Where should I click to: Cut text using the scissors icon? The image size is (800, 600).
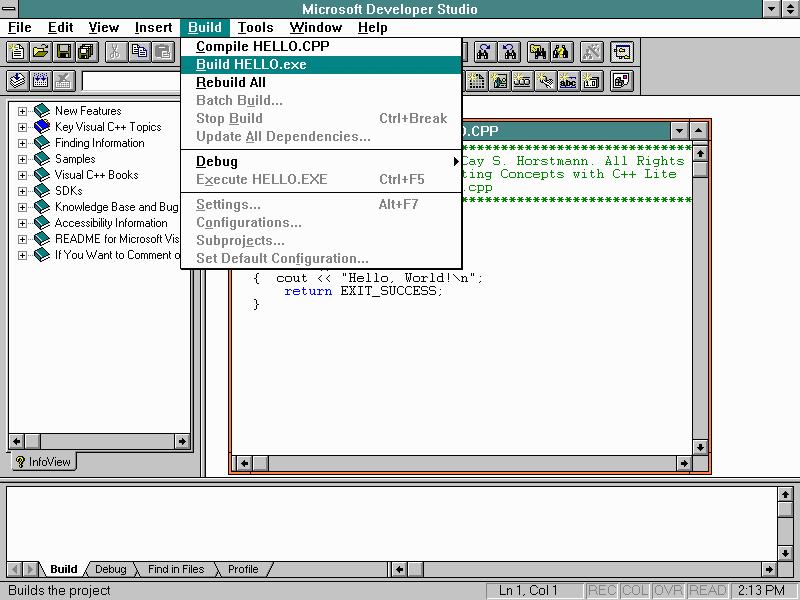tap(116, 52)
